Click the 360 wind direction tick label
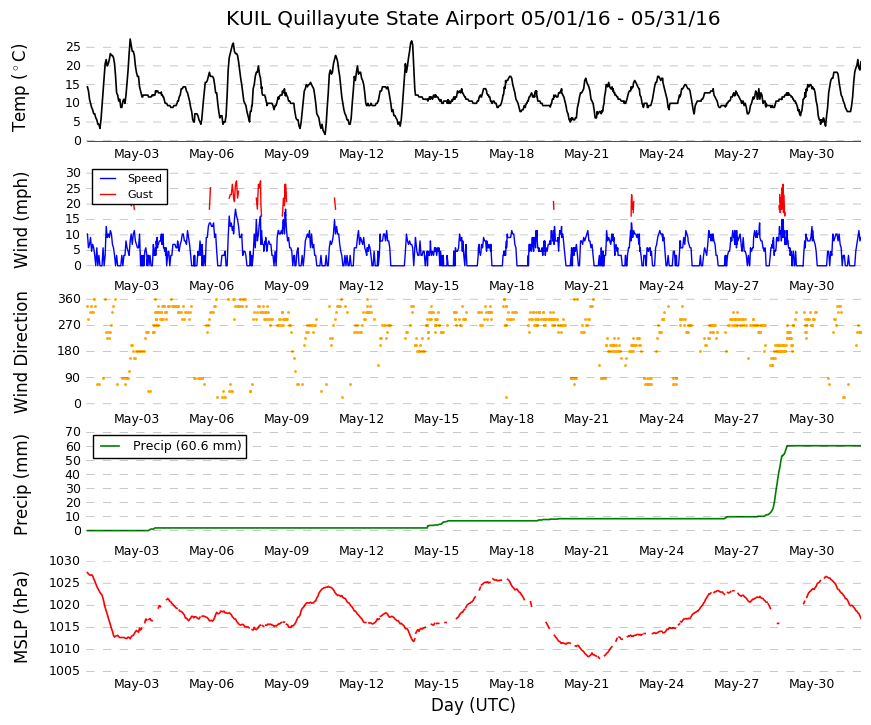Screen dimensions: 871x725 70,299
